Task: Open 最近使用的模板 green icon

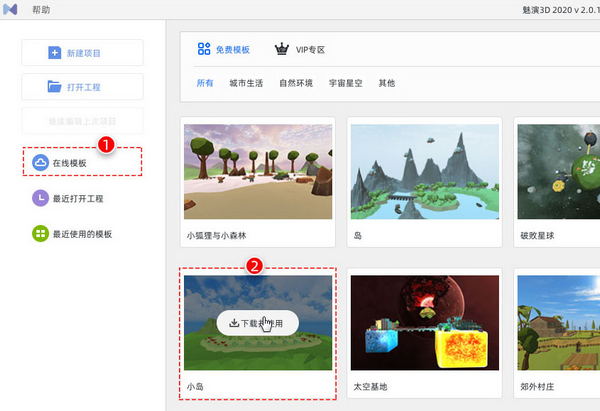Action: pos(39,234)
